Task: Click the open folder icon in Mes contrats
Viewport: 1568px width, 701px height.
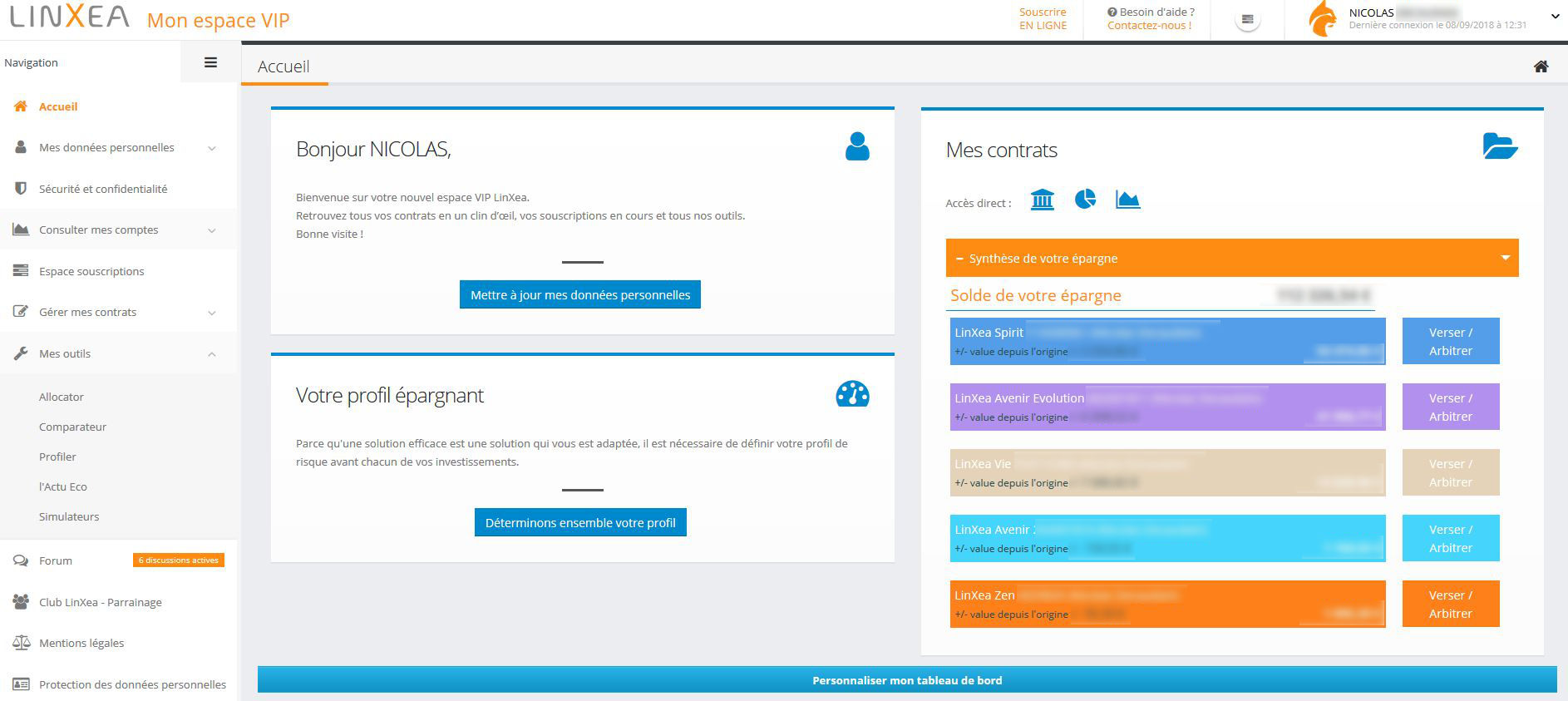Action: 1500,146
